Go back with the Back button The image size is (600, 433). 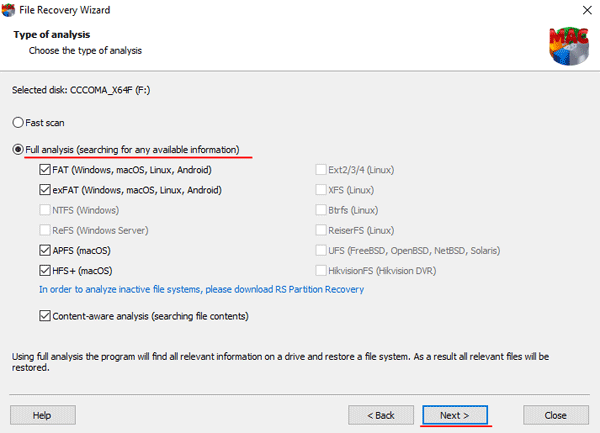(x=381, y=415)
